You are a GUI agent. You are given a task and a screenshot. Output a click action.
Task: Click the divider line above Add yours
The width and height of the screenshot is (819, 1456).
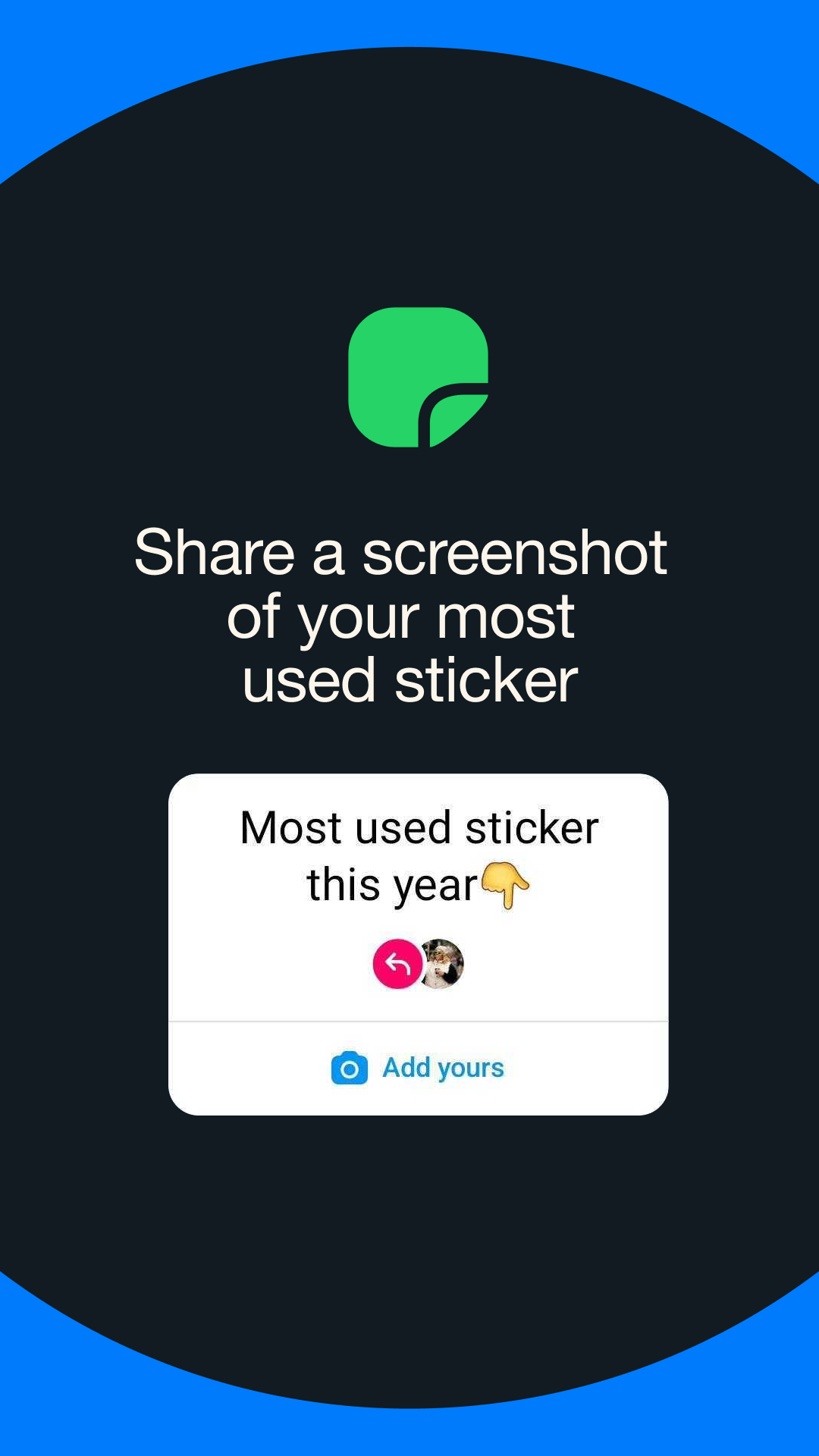point(418,1021)
